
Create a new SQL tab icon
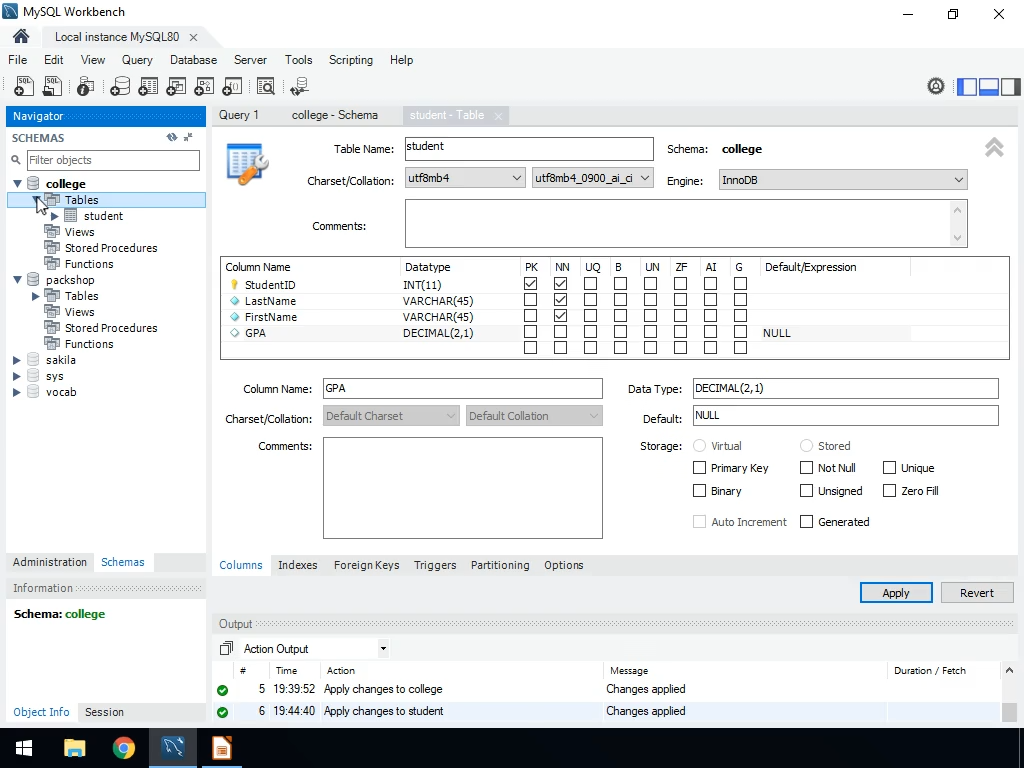[24, 87]
